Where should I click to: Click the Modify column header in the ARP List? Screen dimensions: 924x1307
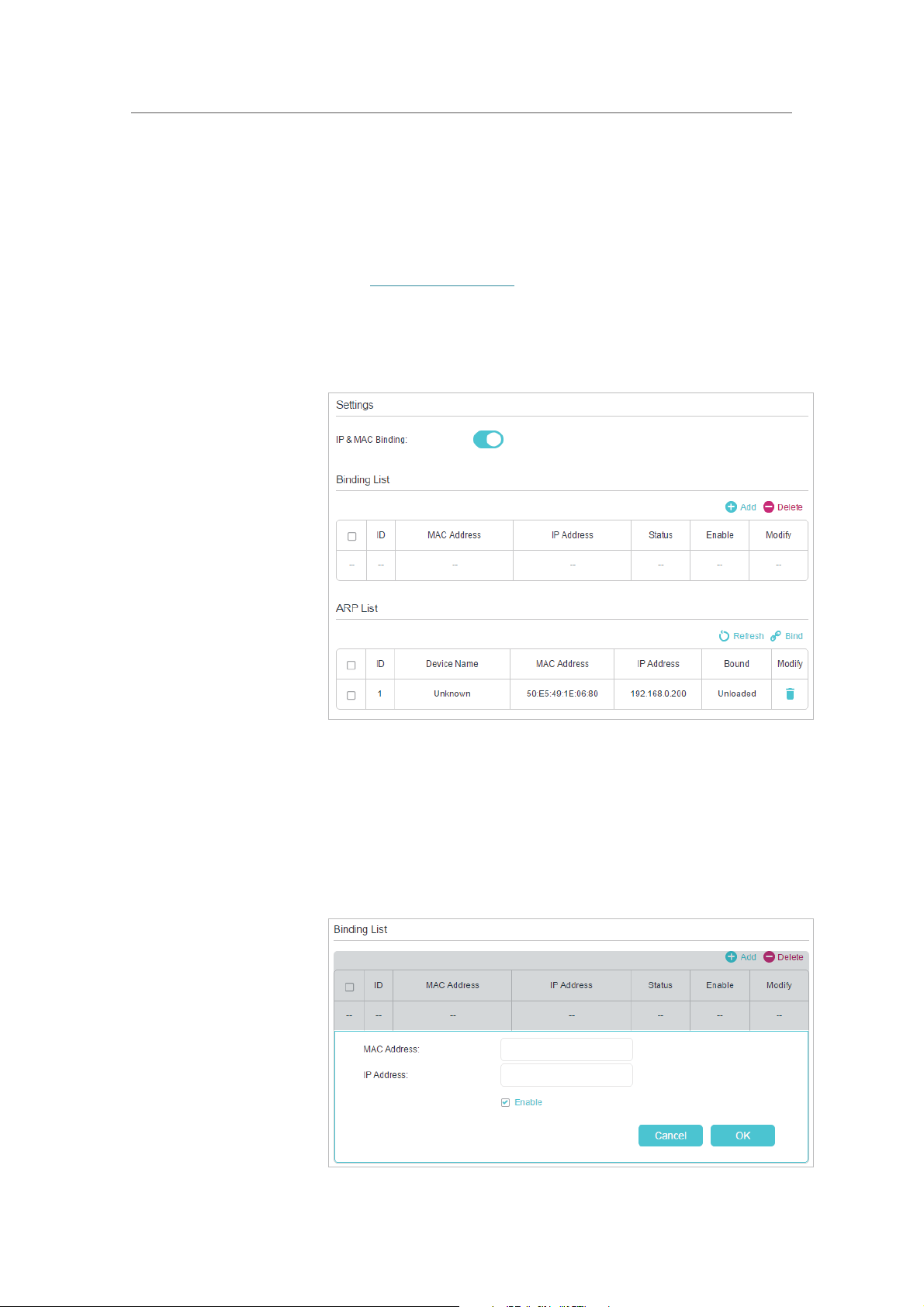pos(790,664)
